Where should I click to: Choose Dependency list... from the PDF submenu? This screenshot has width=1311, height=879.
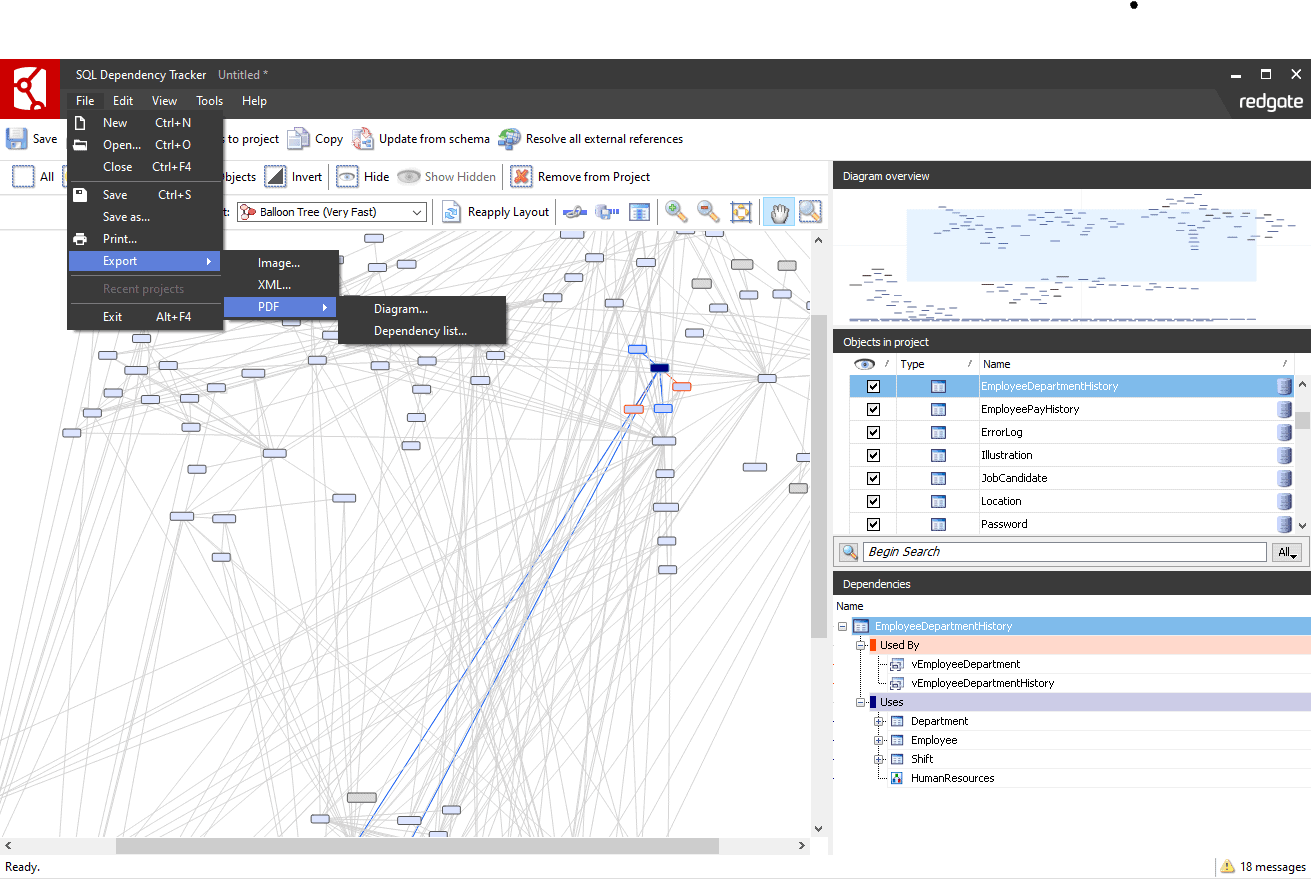click(422, 331)
